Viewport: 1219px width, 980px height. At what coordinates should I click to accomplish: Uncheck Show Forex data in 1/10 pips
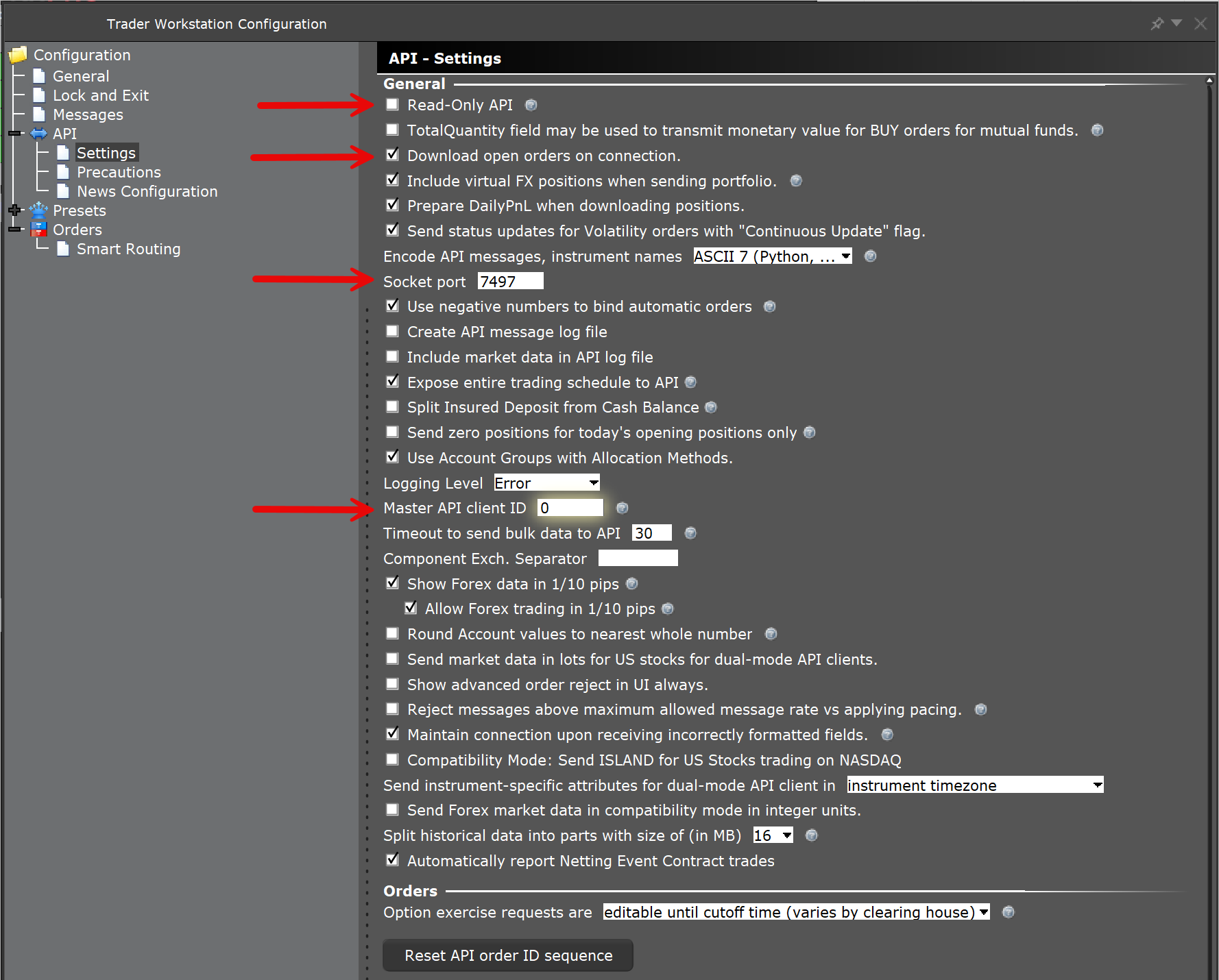392,583
